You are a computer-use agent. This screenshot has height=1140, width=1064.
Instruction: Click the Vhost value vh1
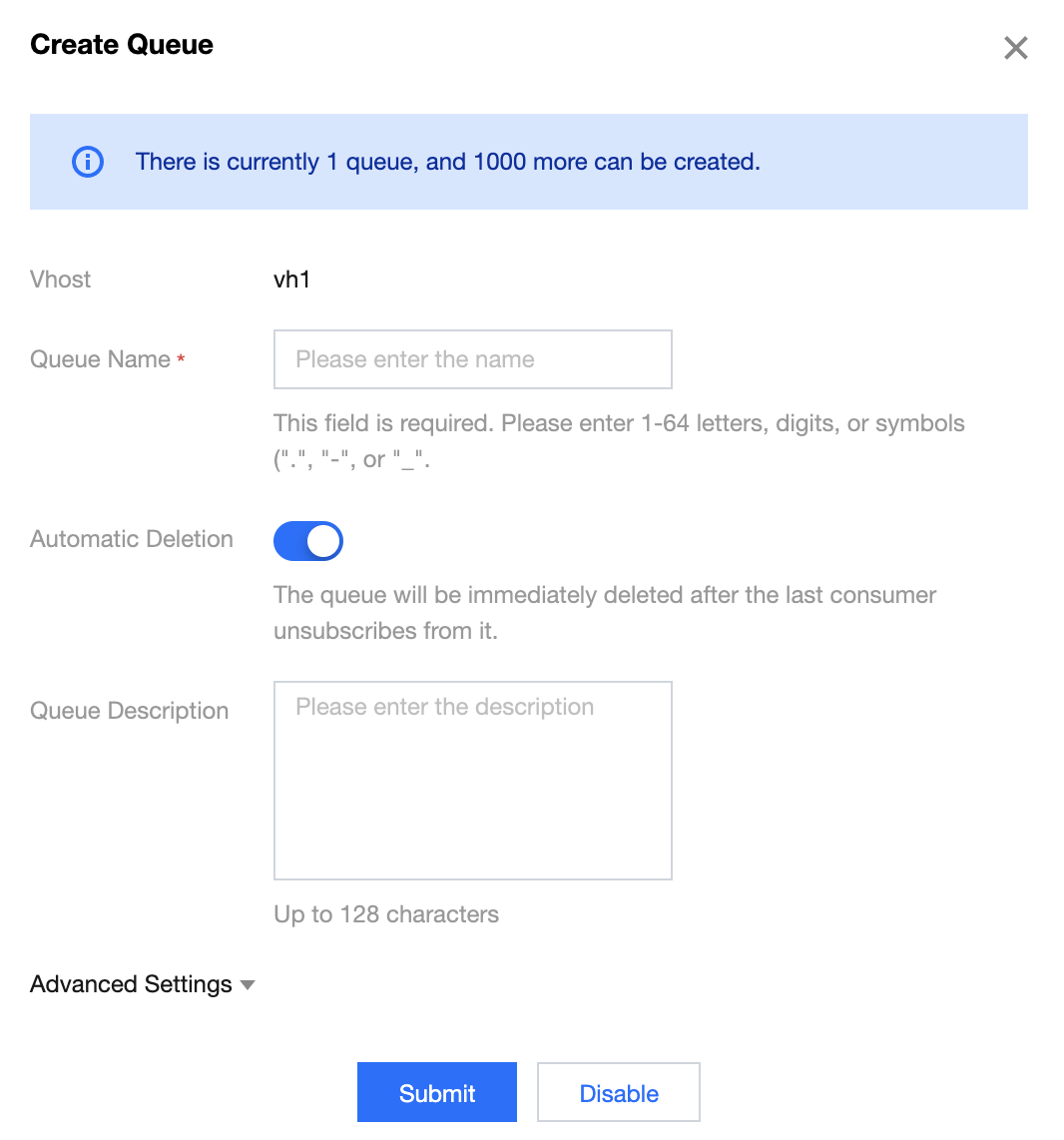[x=292, y=280]
